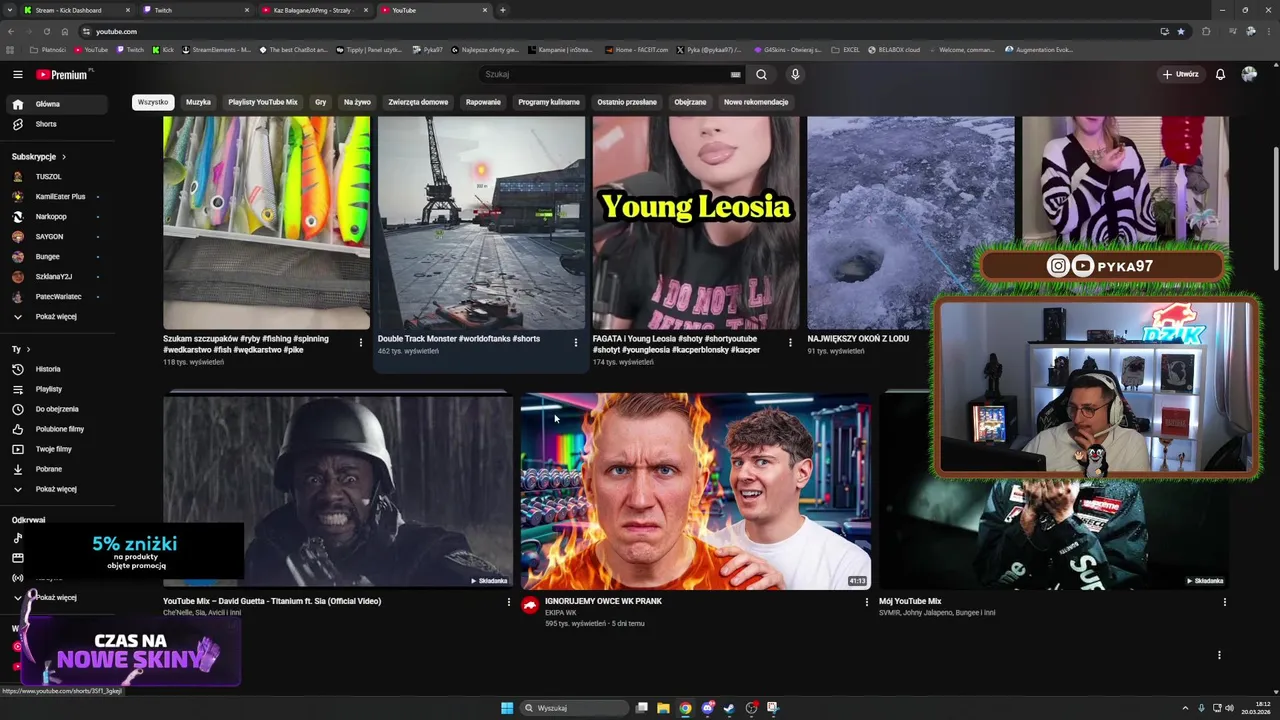This screenshot has height=720, width=1280.
Task: Open NAJWIĘKSZY OKOŃ Z LODU Short thumbnail
Action: pos(911,222)
